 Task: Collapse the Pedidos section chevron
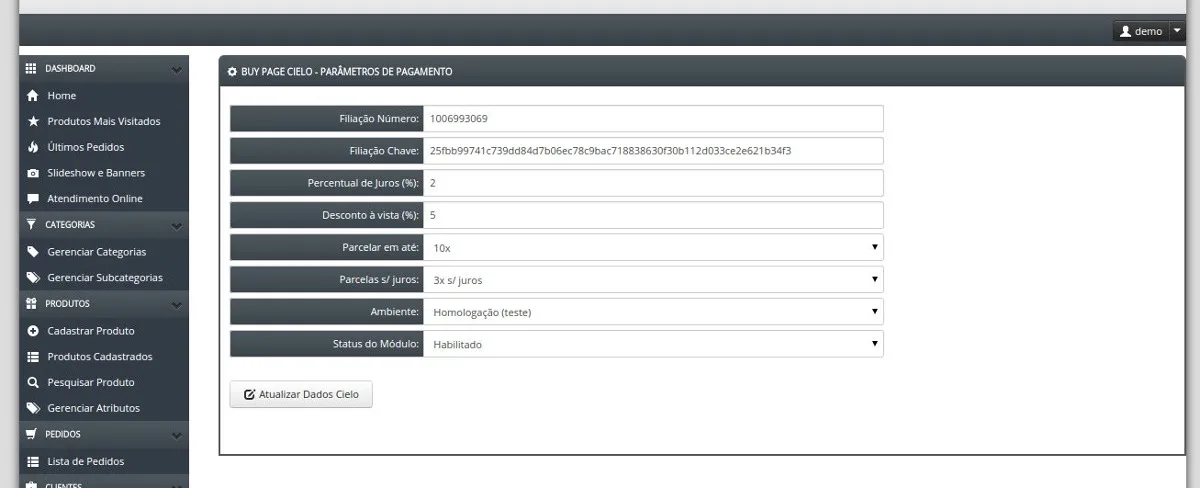coord(177,435)
